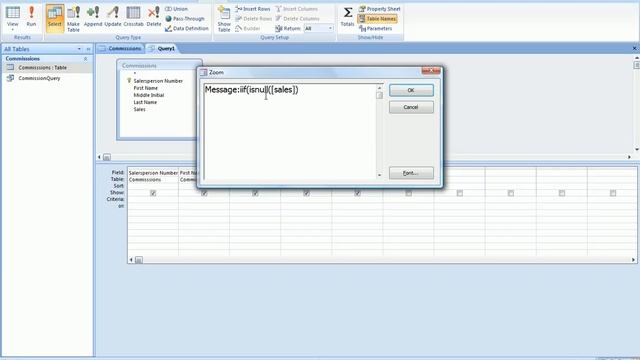Open the Show Table dialog

tap(224, 18)
